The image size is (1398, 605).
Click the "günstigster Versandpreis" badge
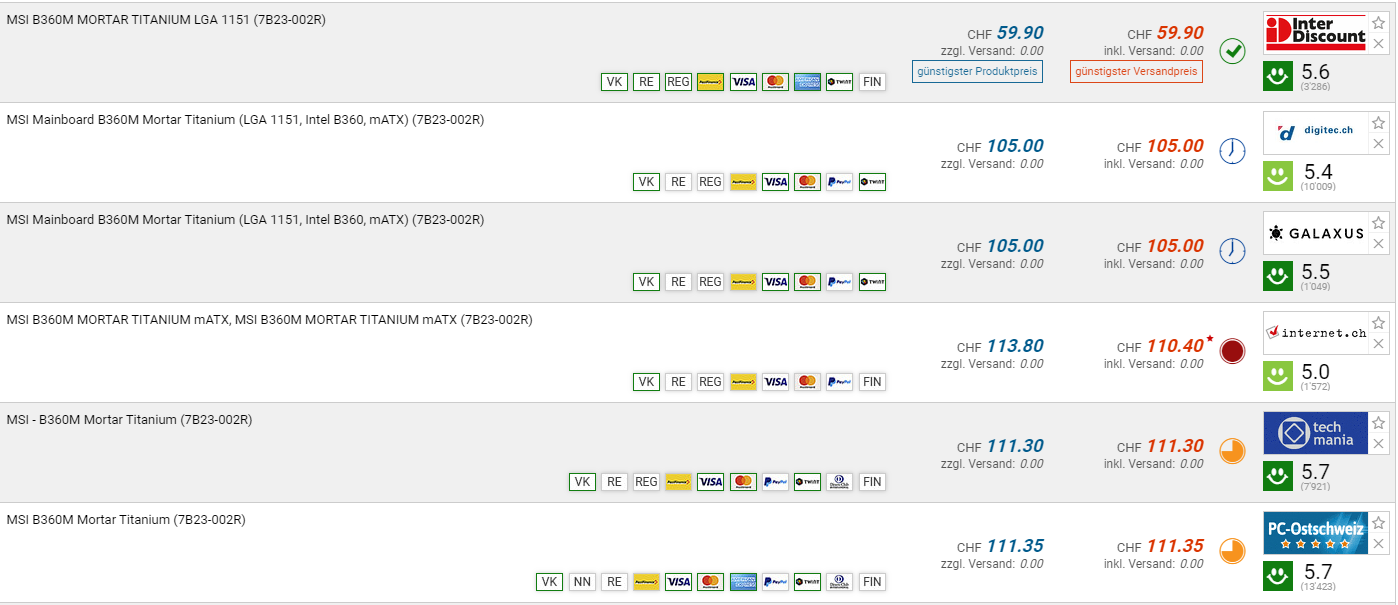point(1136,71)
